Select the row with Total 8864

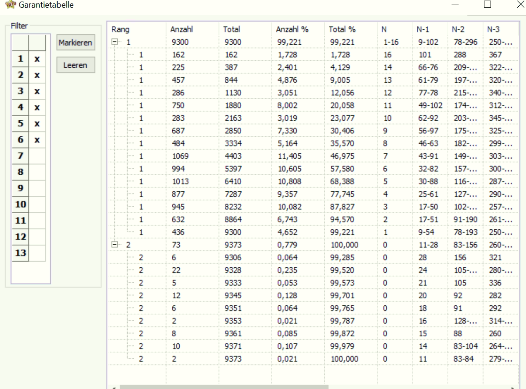pyautogui.click(x=314, y=220)
